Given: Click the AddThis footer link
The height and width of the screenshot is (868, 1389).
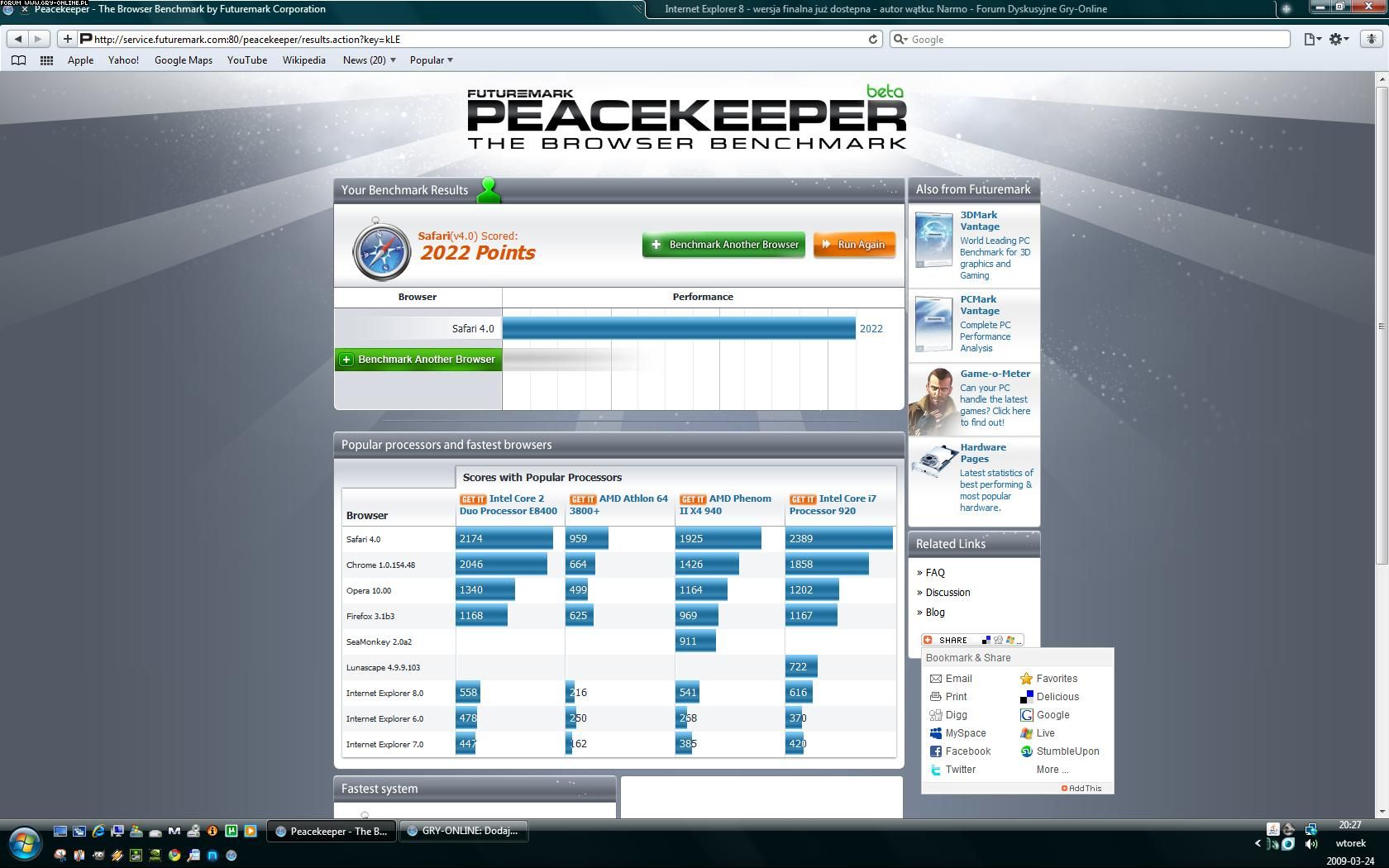Looking at the screenshot, I should coord(1081,789).
